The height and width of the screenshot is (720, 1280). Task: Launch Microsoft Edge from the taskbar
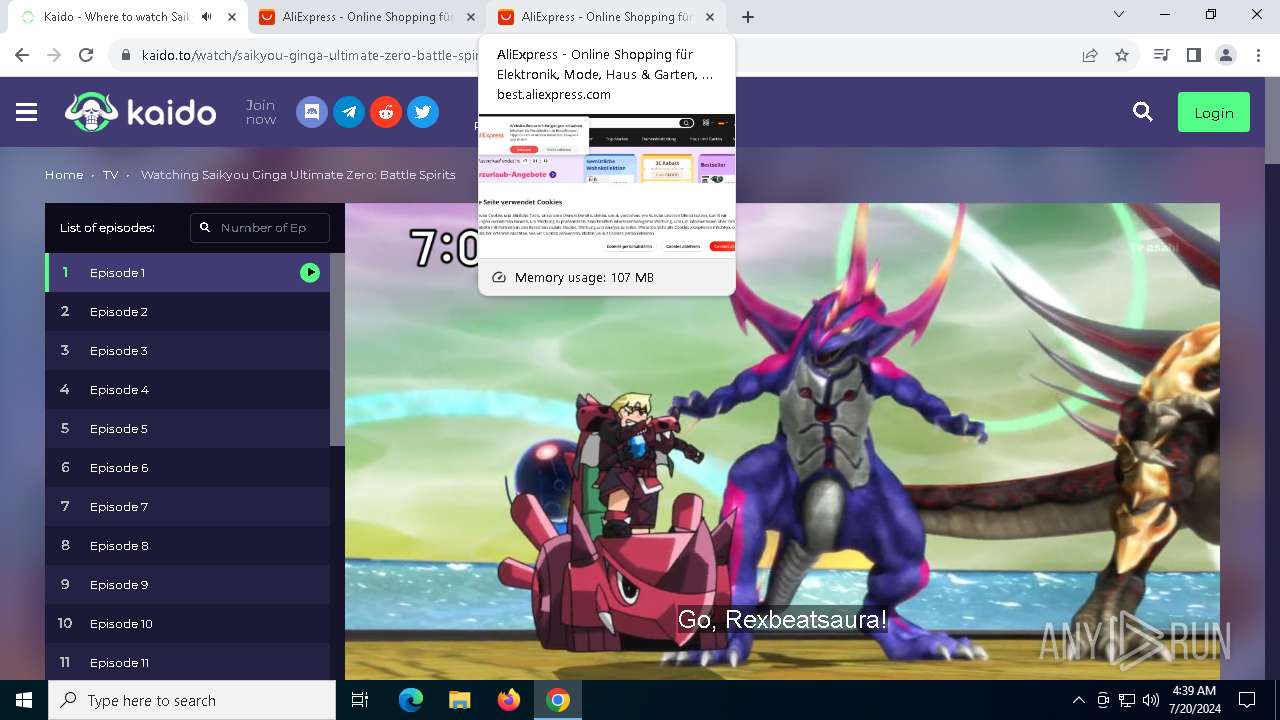(x=411, y=700)
